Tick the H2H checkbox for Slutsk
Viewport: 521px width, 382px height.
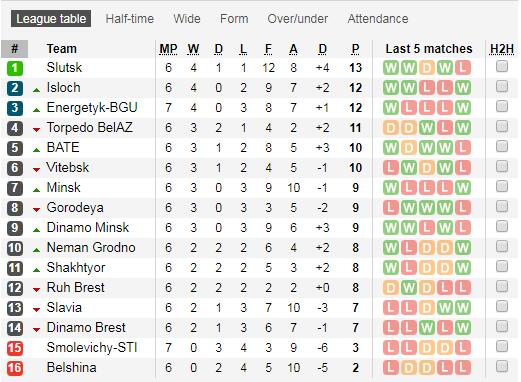coord(502,66)
